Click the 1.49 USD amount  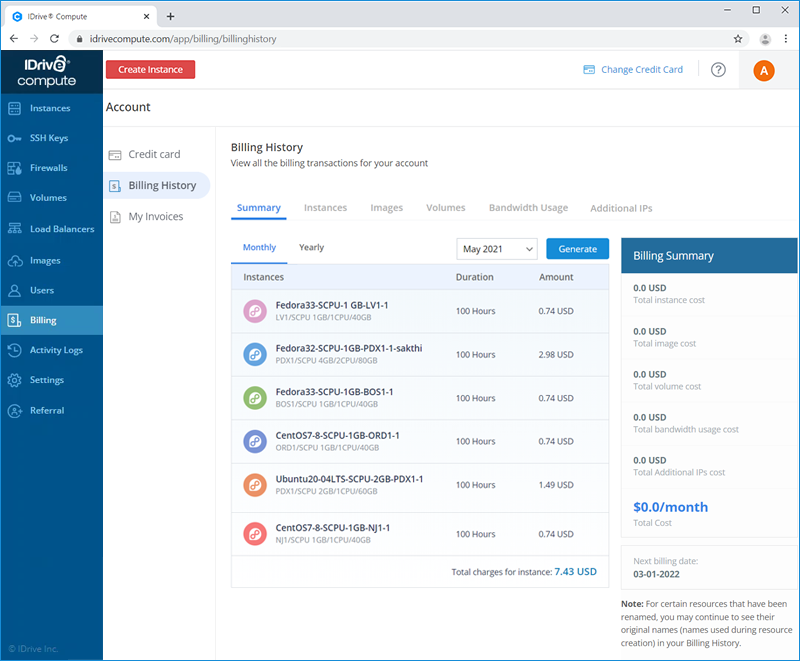[556, 485]
